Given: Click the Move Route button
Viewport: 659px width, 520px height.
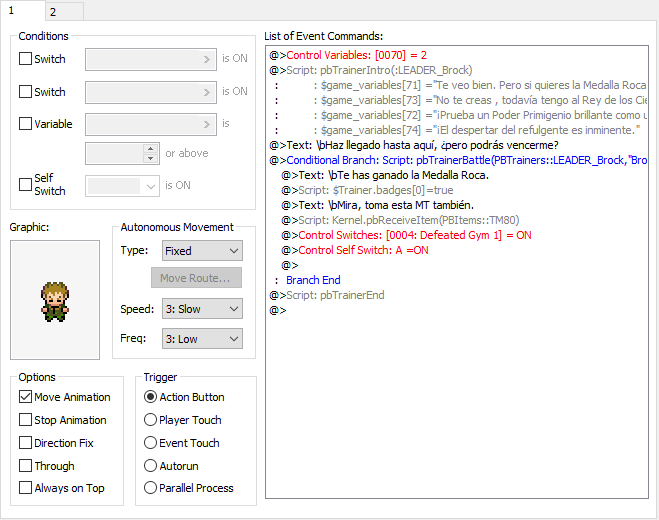Looking at the screenshot, I should click(x=196, y=277).
